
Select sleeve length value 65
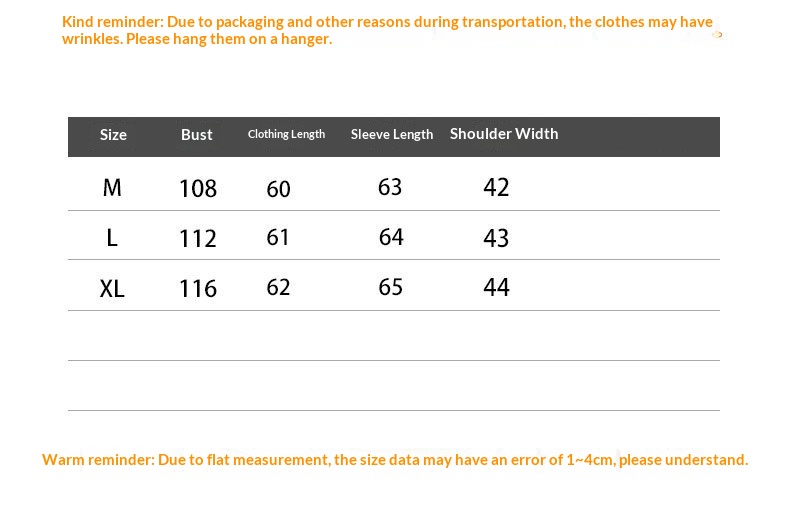(x=390, y=287)
